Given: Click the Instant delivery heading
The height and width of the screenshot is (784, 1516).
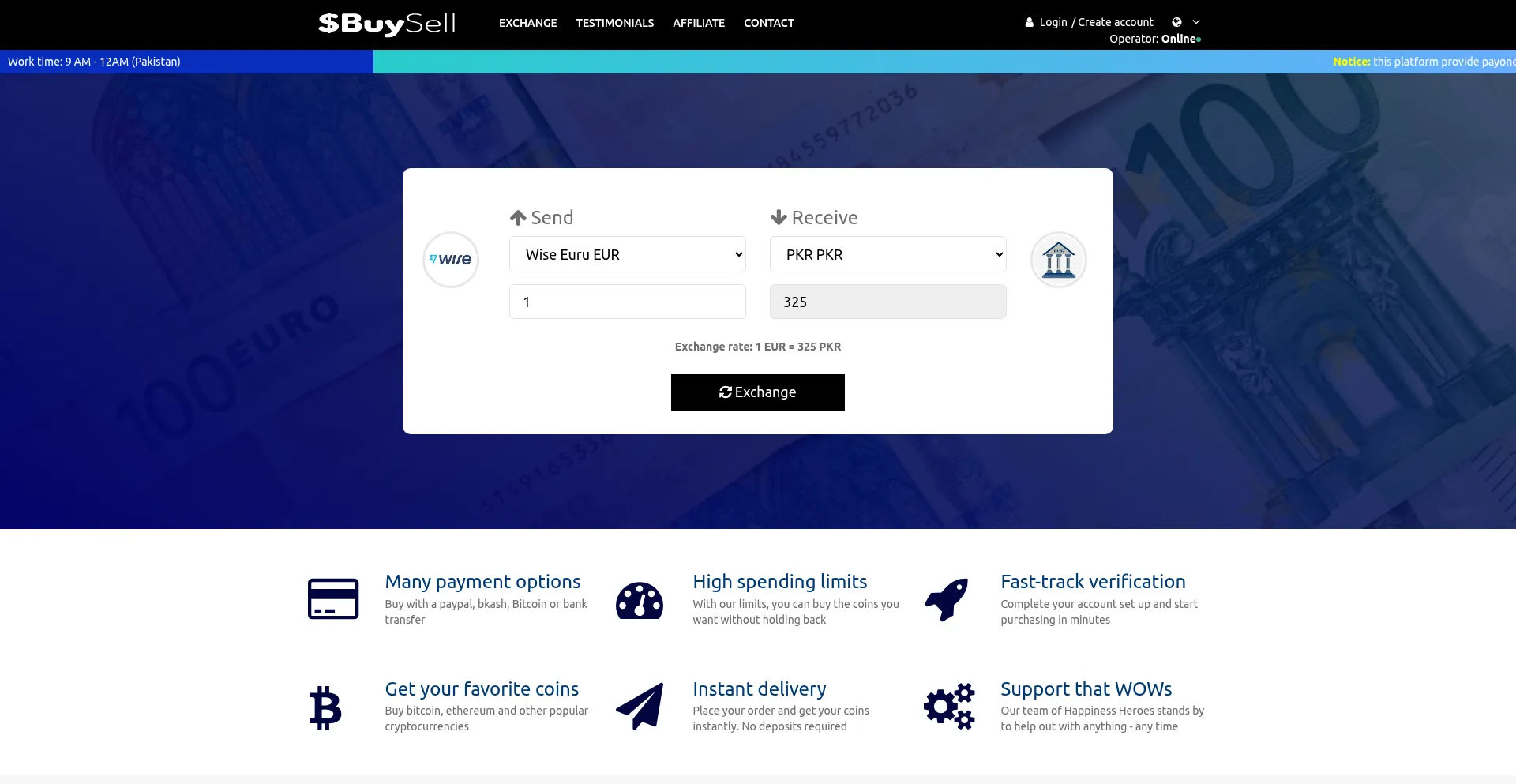Looking at the screenshot, I should tap(760, 689).
